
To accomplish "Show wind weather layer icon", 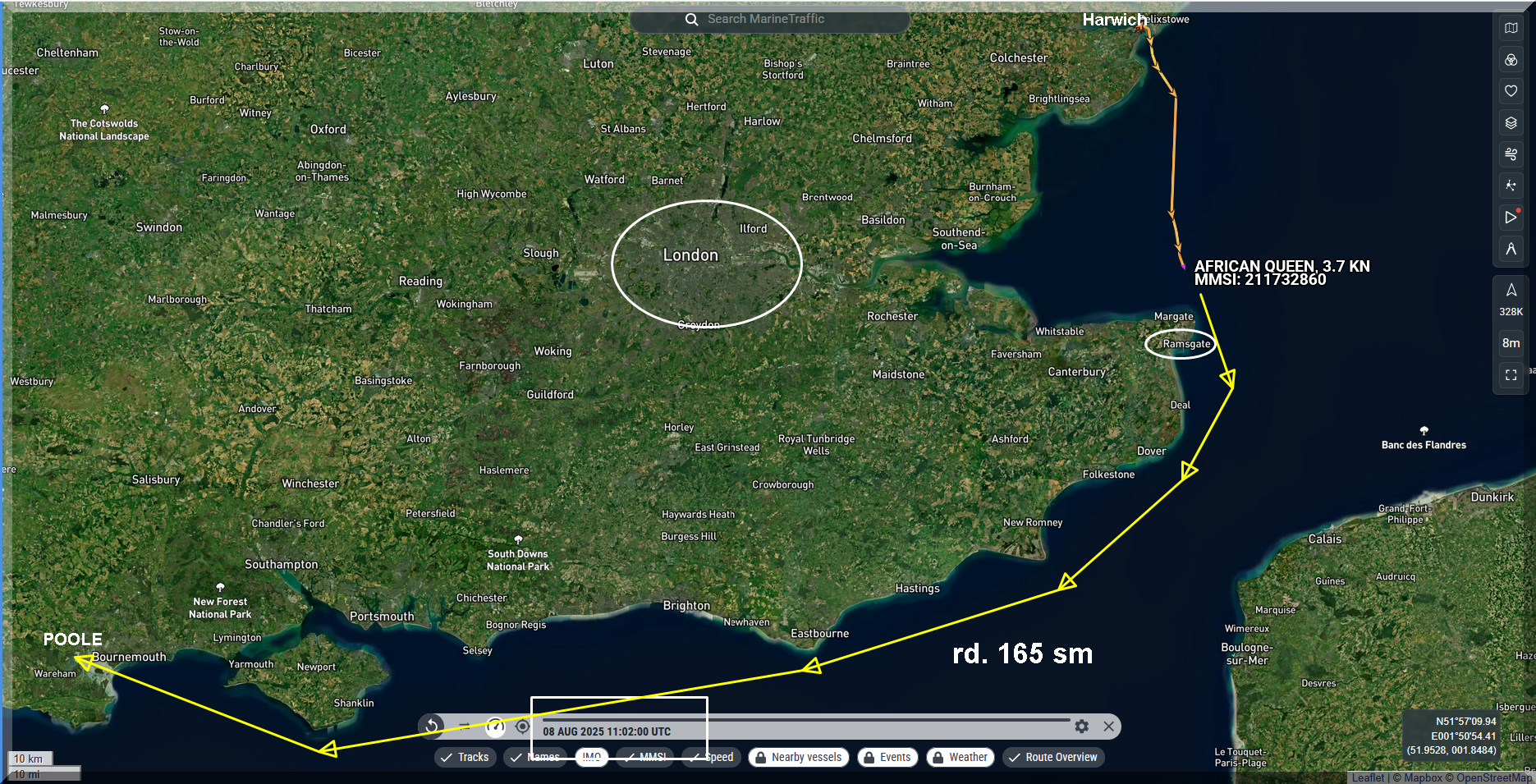I will tap(1511, 154).
